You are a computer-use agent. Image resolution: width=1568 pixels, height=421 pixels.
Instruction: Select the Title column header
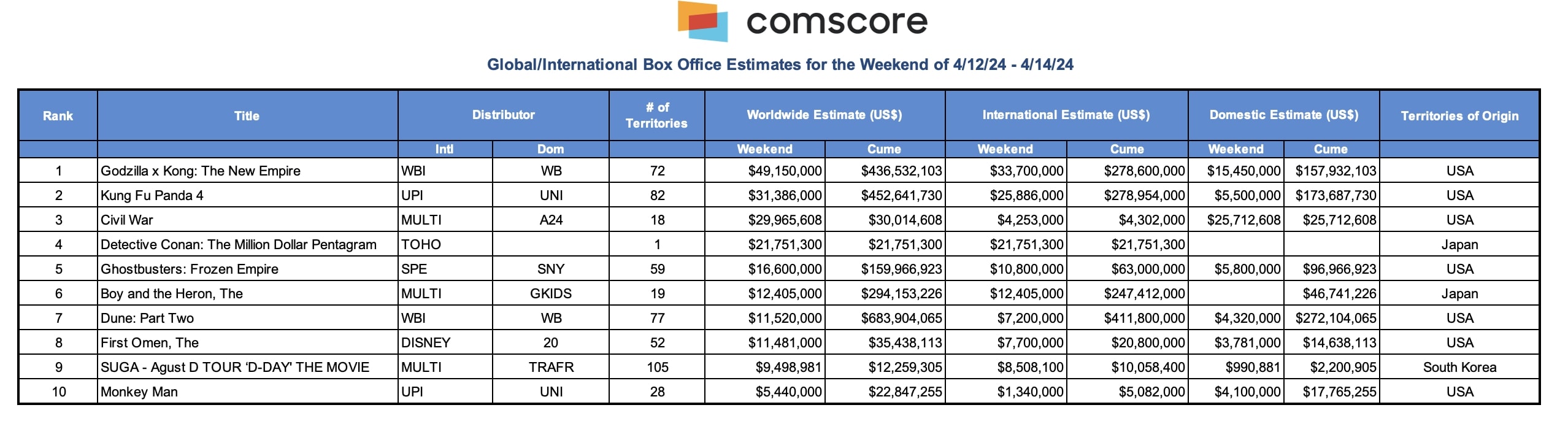[x=247, y=116]
